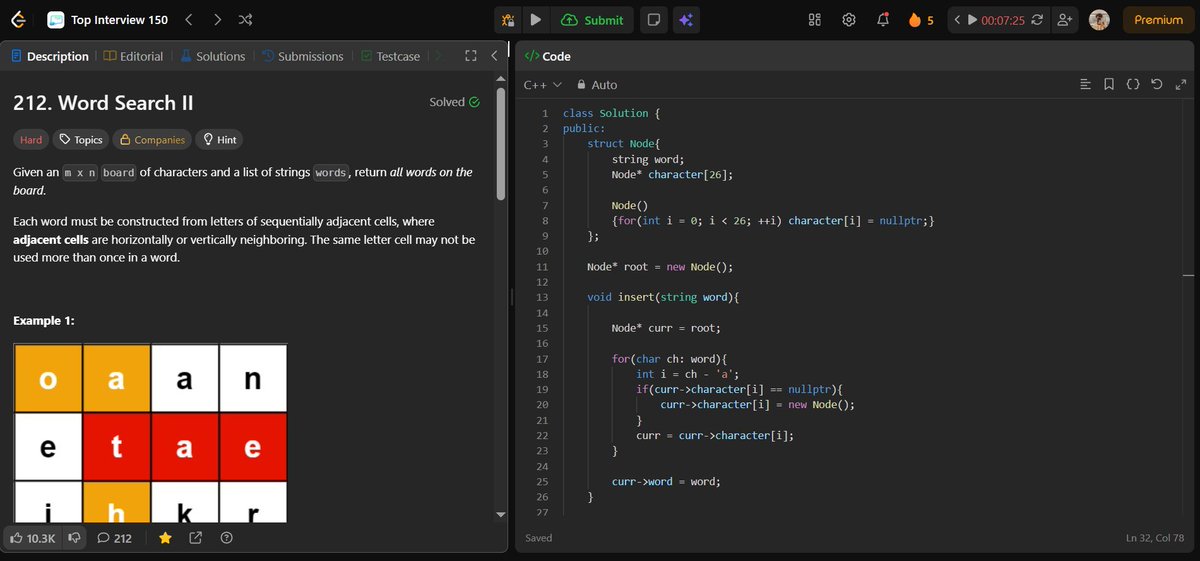Viewport: 1200px width, 561px height.
Task: Run the code with the play button
Action: tap(535, 20)
